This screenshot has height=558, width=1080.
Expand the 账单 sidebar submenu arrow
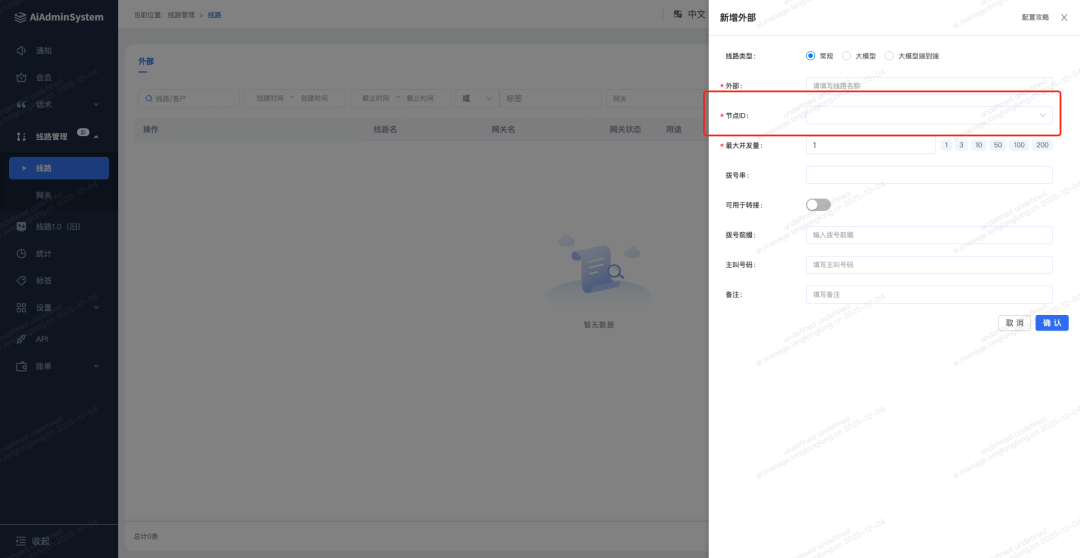pos(96,366)
